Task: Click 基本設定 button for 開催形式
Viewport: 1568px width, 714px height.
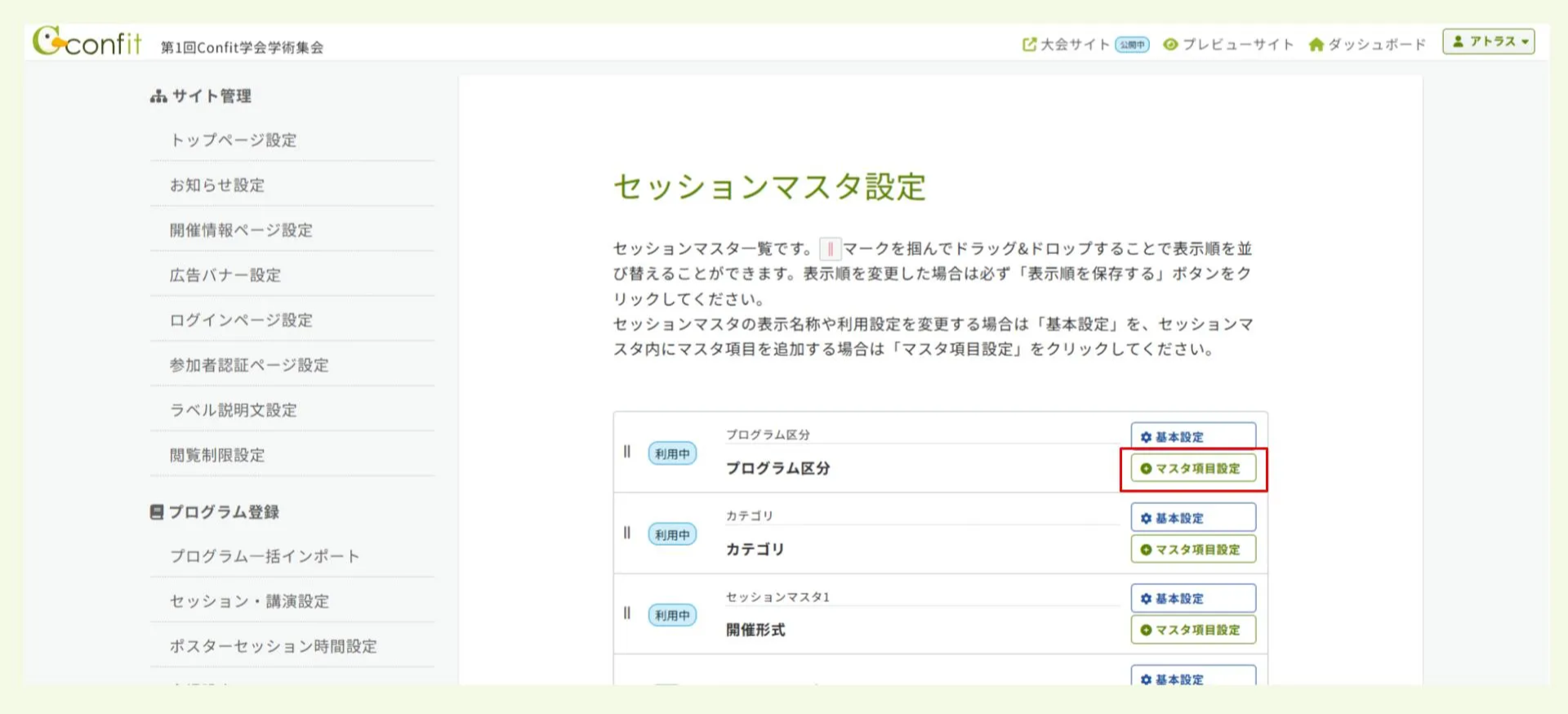Action: (1193, 598)
